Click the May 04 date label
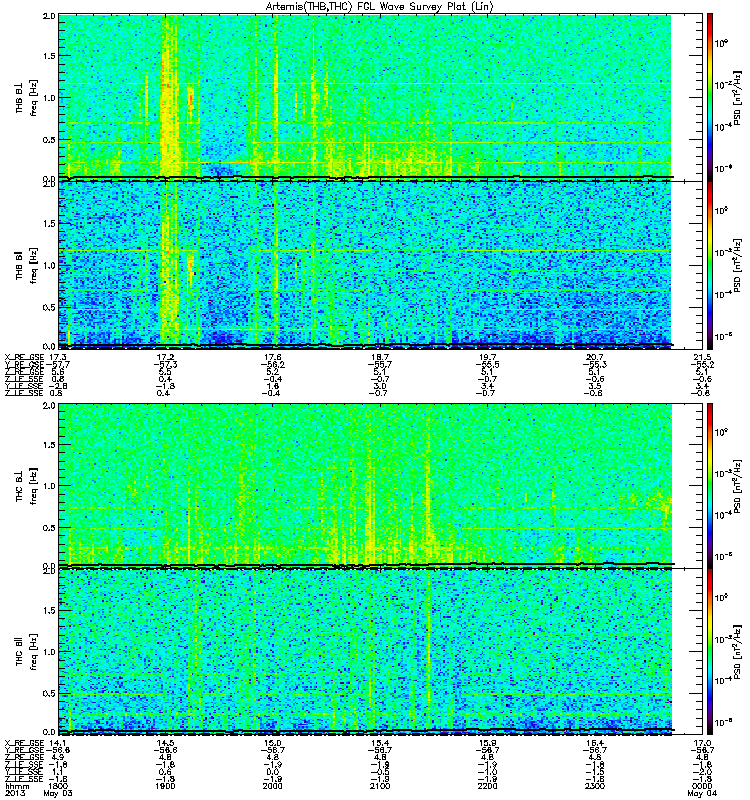750x800 pixels. point(702,793)
